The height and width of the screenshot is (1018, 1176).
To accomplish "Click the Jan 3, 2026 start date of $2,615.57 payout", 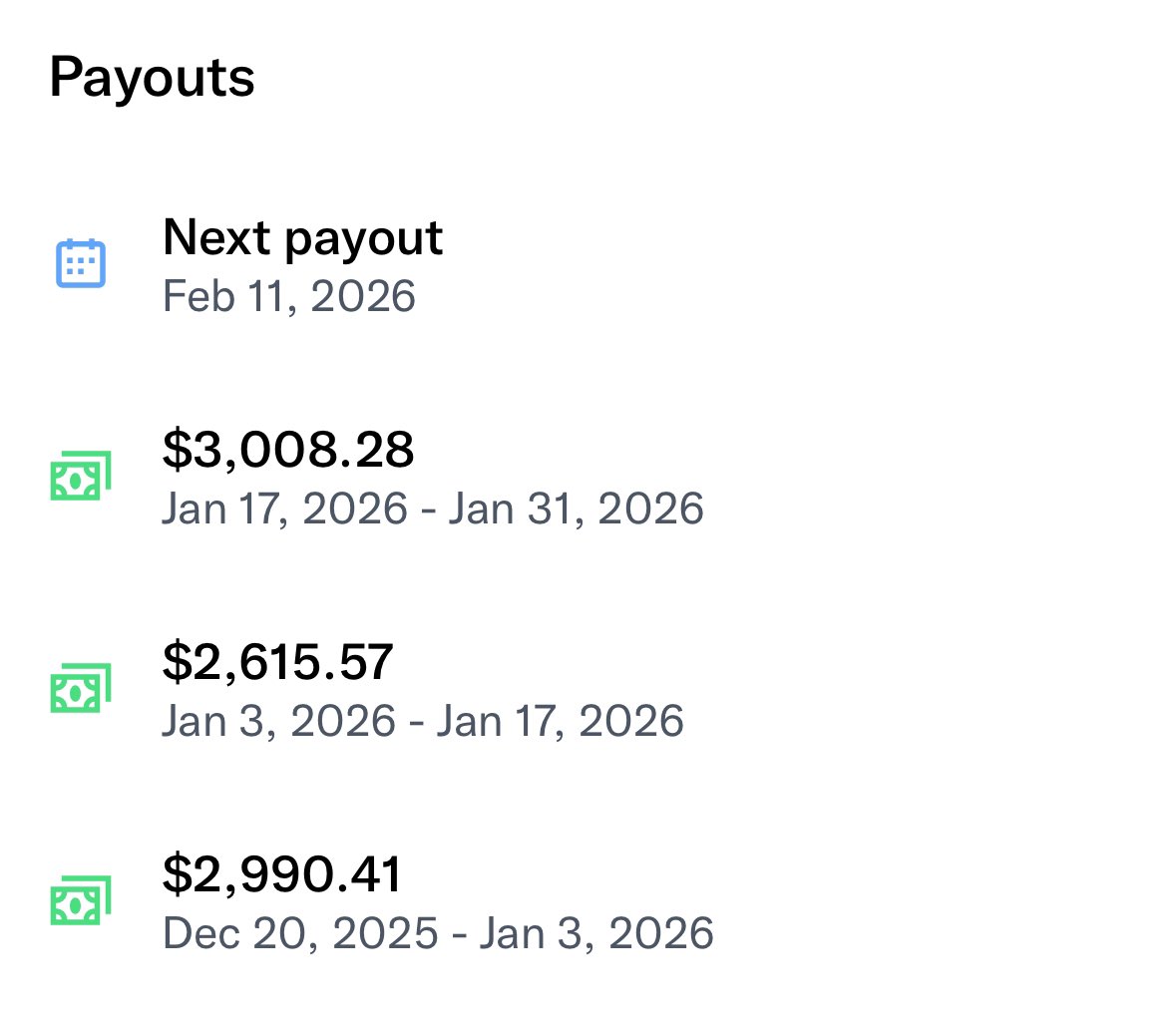I will [278, 721].
